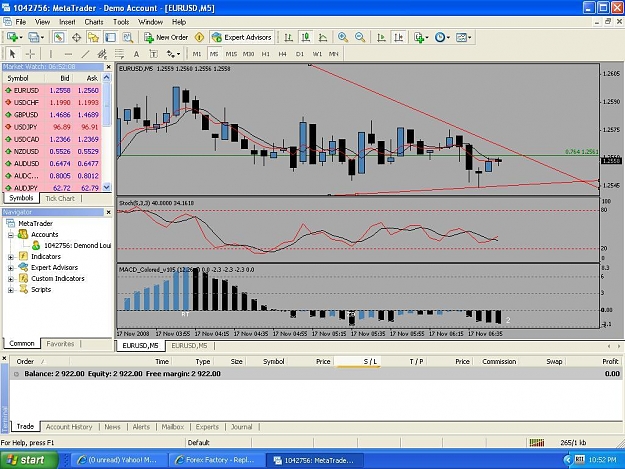Expand the Expert Advisors tree node
Viewport: 625px width, 469px height.
tap(11, 268)
